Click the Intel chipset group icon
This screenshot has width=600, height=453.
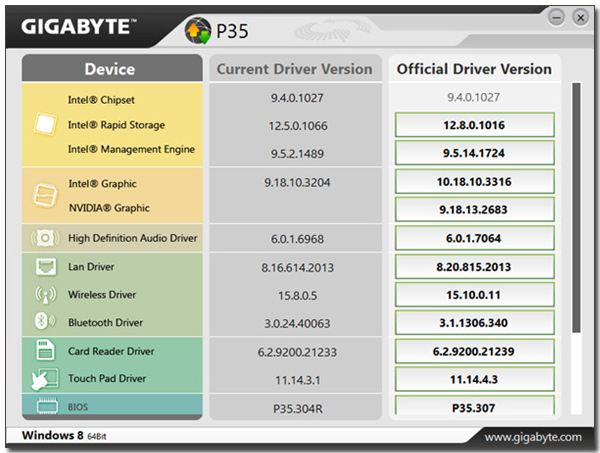coord(45,124)
